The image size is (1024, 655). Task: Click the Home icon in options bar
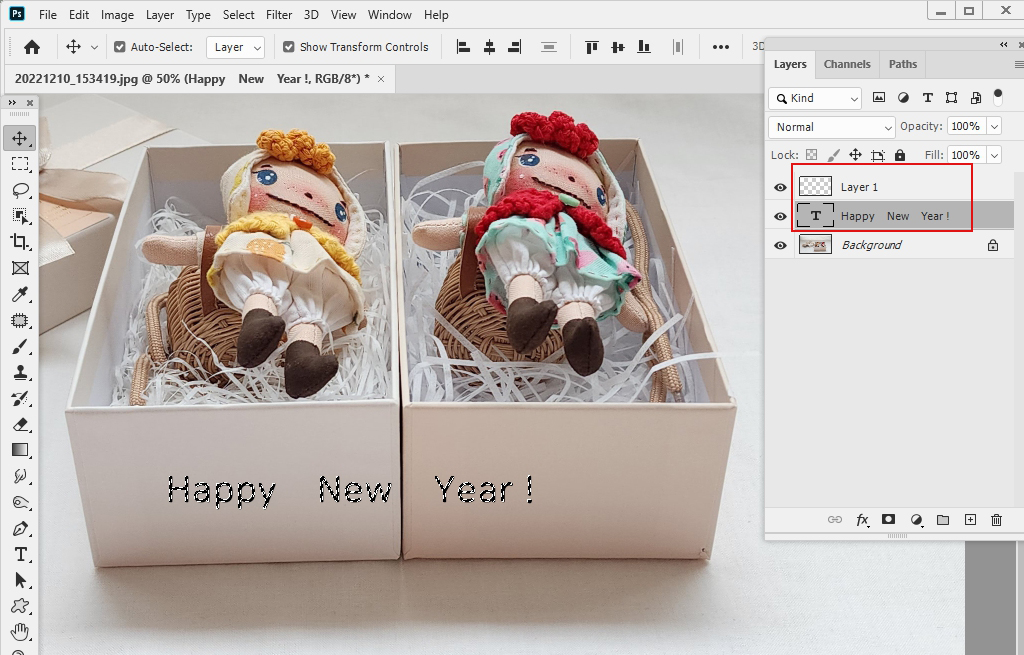[x=31, y=47]
